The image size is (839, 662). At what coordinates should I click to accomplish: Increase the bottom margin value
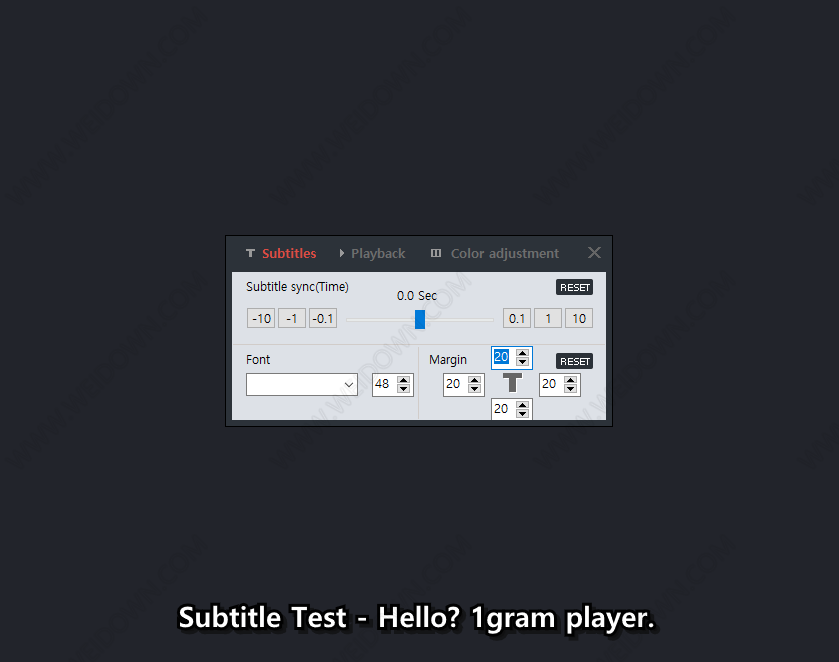point(523,405)
